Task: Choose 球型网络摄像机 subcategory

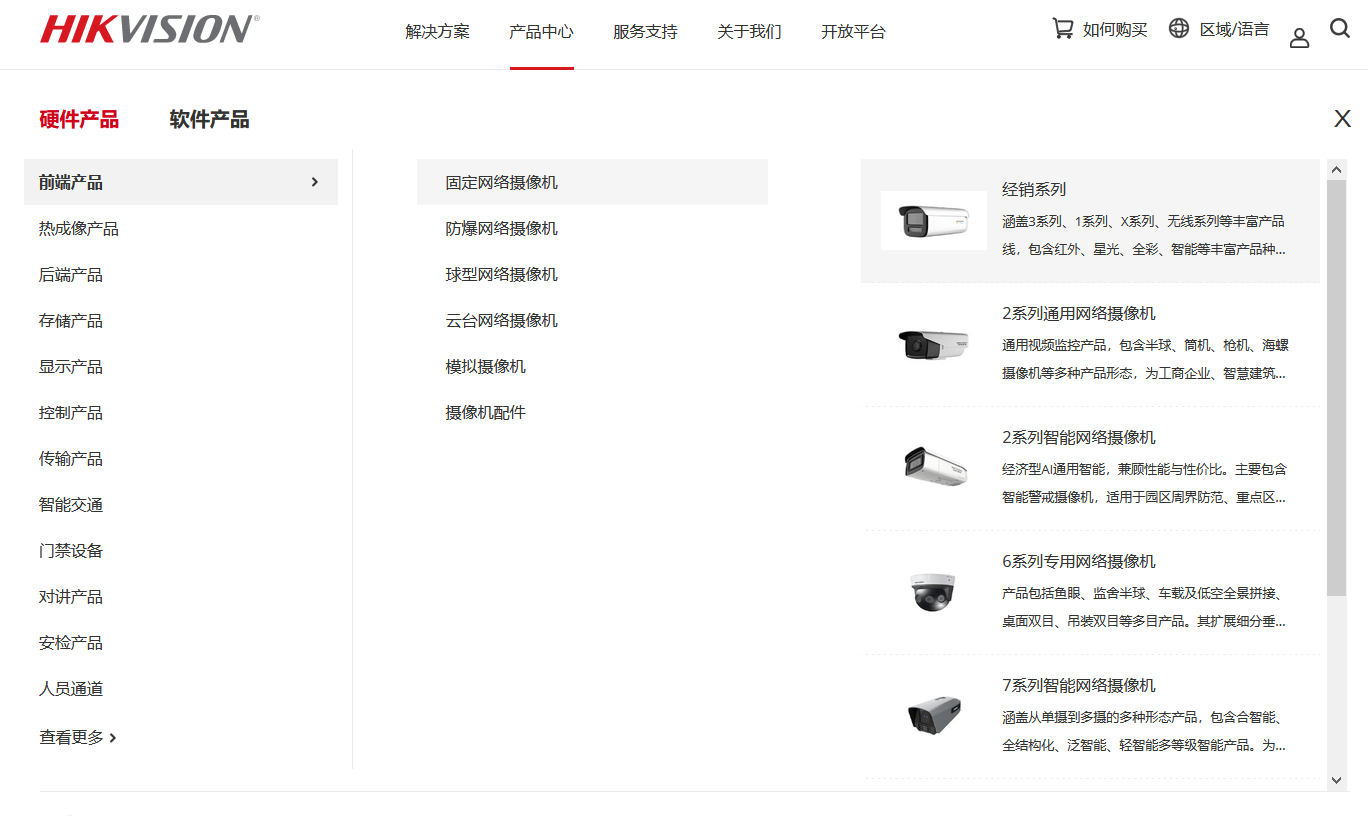Action: click(502, 275)
